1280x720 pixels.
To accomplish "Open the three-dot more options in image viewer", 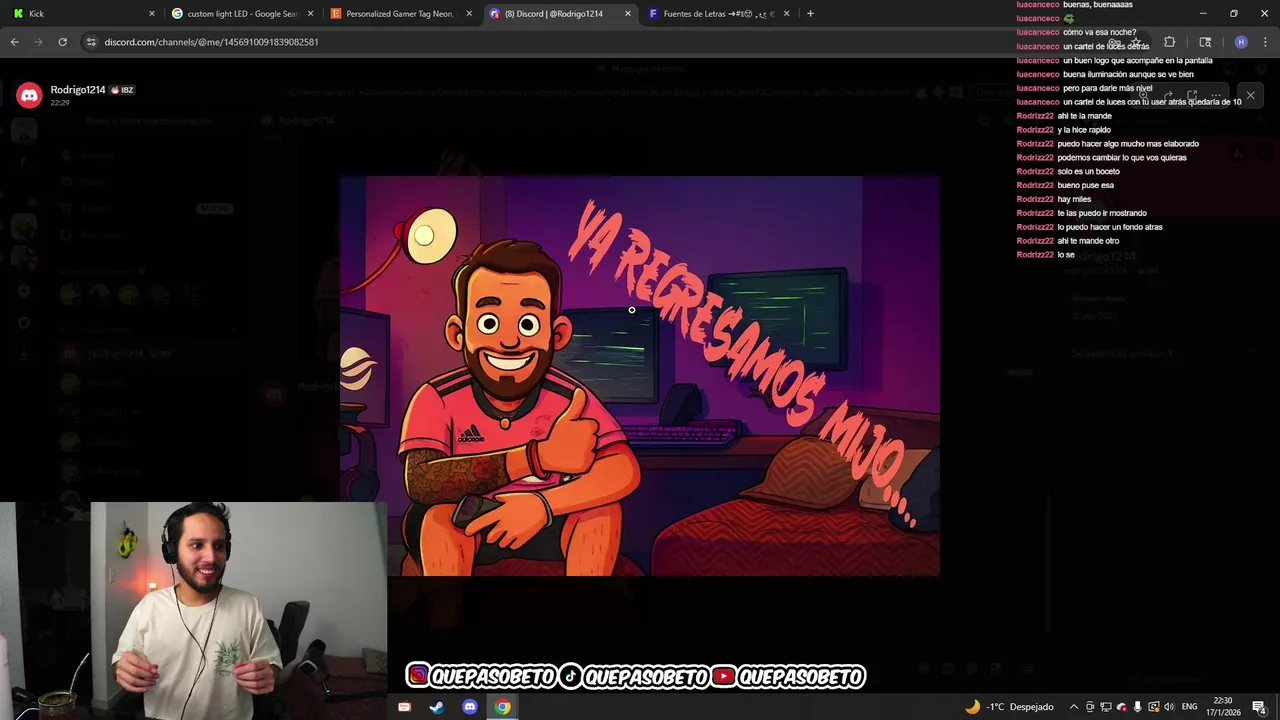I will pos(1216,95).
